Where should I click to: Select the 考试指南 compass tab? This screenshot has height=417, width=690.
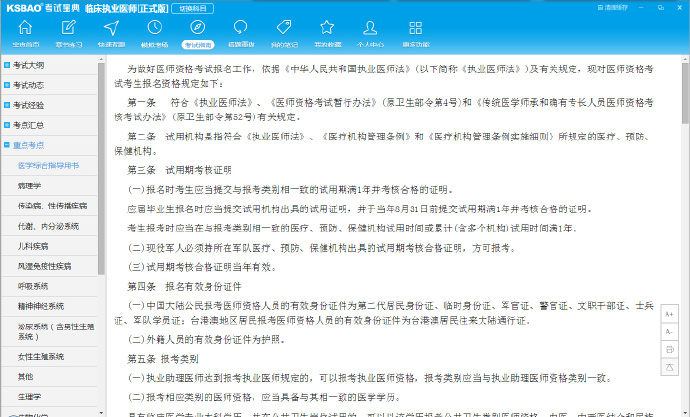click(x=198, y=33)
